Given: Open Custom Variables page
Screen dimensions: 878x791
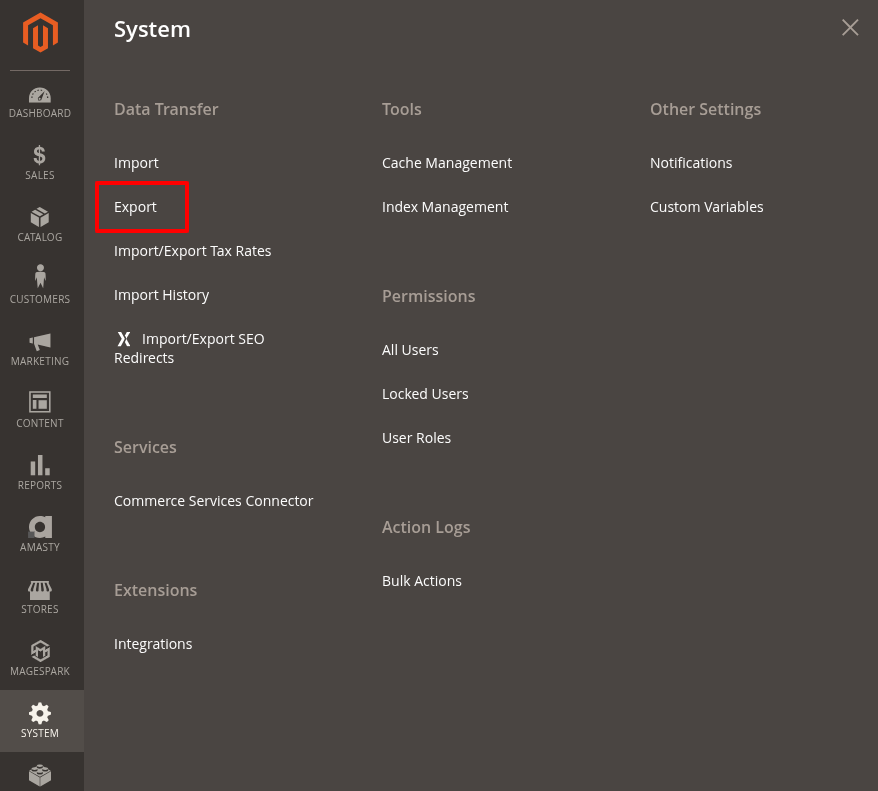Looking at the screenshot, I should coord(706,207).
